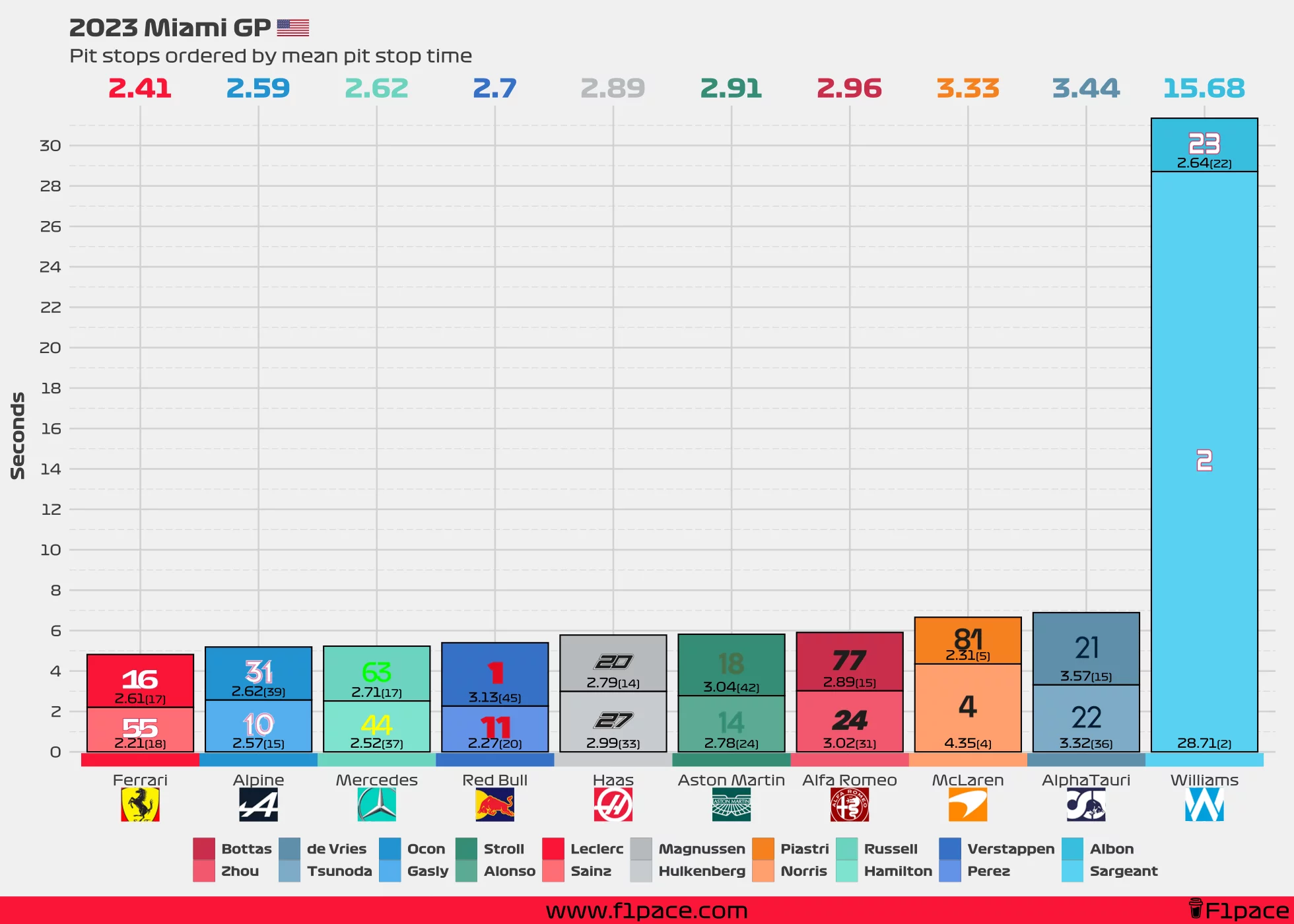This screenshot has width=1294, height=924.
Task: Click the 2023 Miami GP title
Action: coord(170,28)
